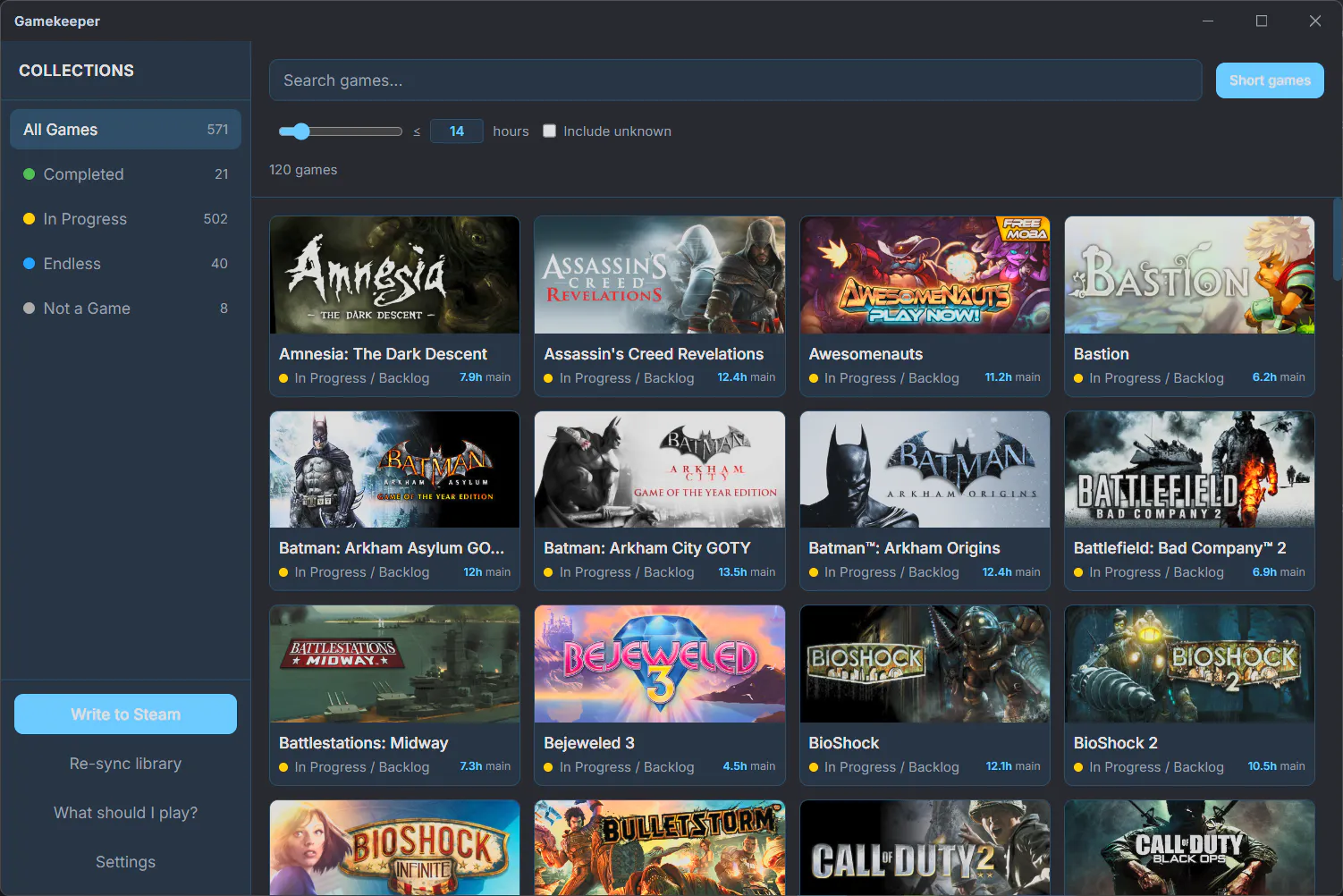Click the Amnesia: The Dark Descent title
Screen dimensions: 1343x896
[x=383, y=354]
